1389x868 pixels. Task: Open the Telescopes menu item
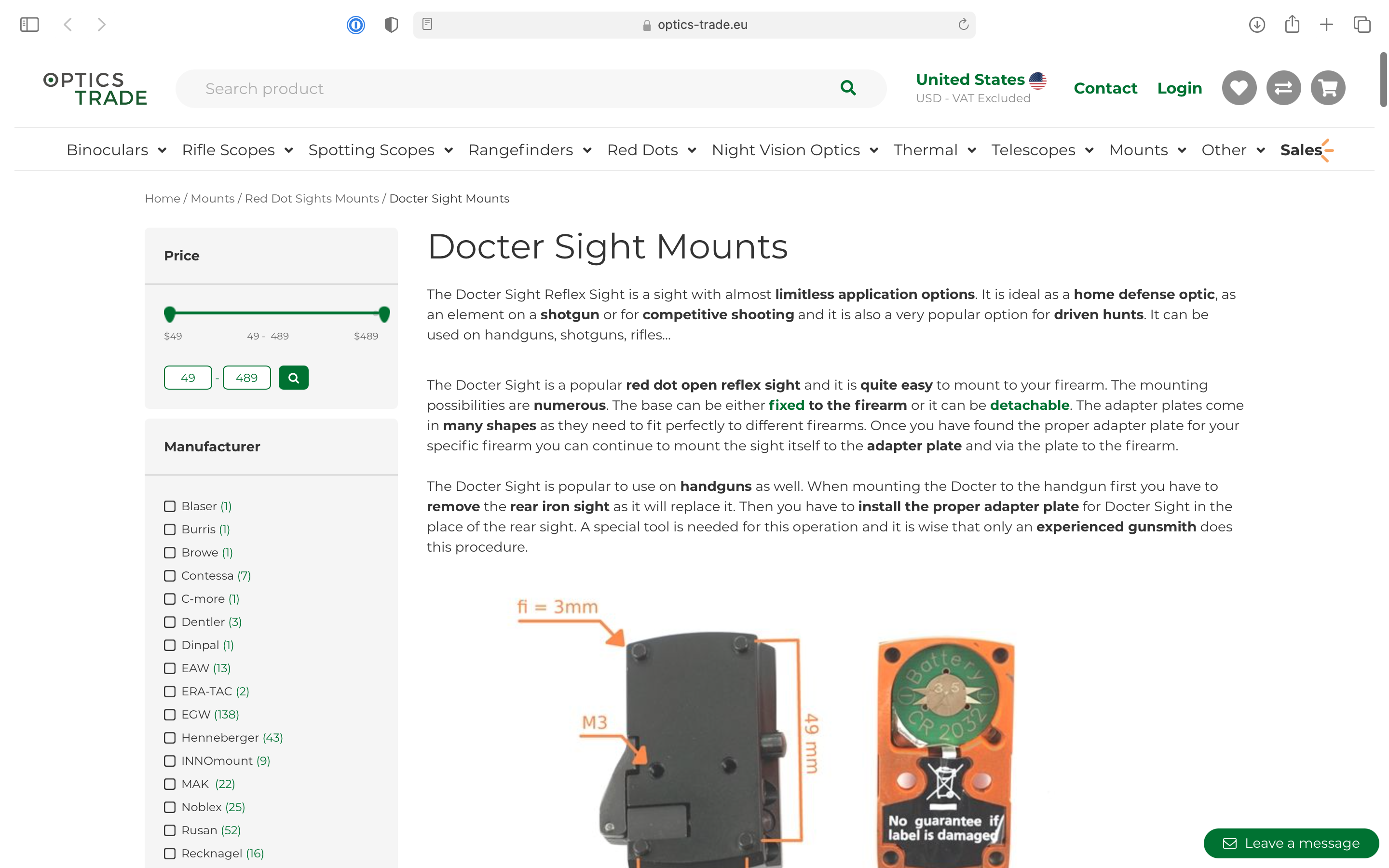point(1033,150)
